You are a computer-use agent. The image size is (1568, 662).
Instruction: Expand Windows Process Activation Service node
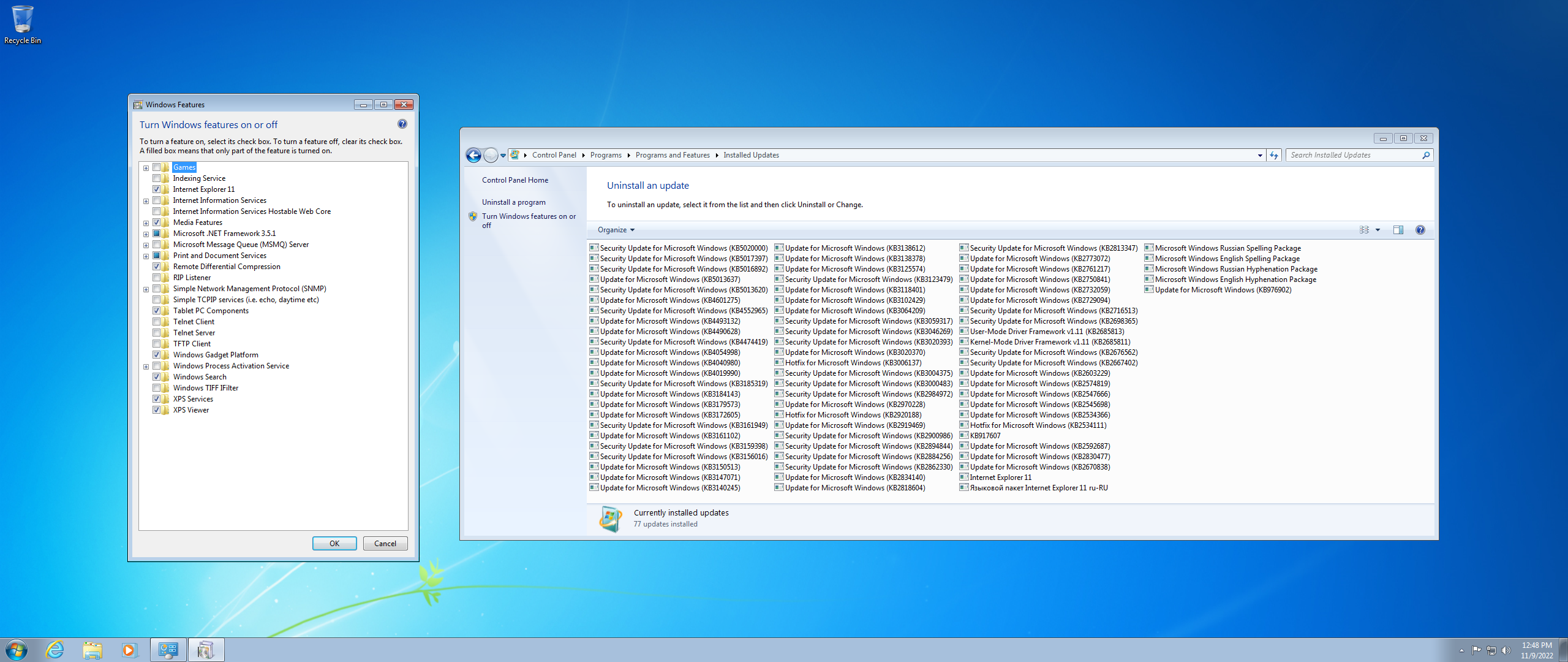(x=146, y=367)
